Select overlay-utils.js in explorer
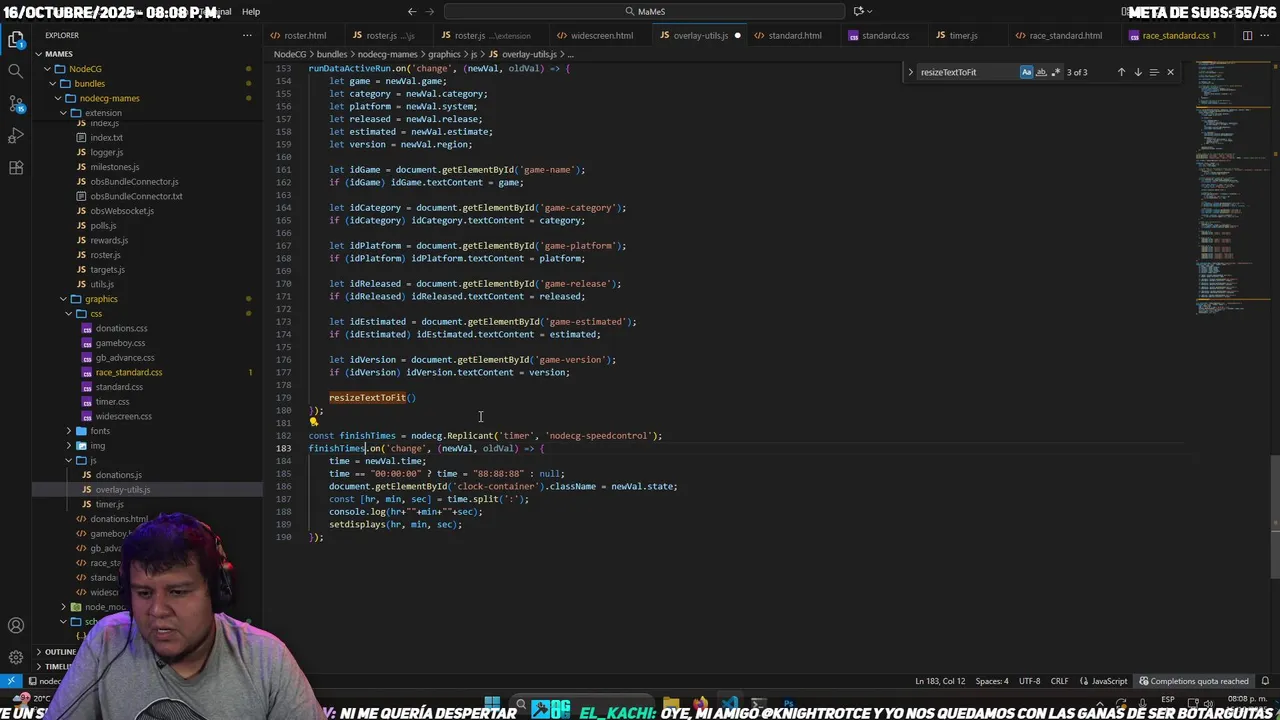The width and height of the screenshot is (1280, 720). 123,490
